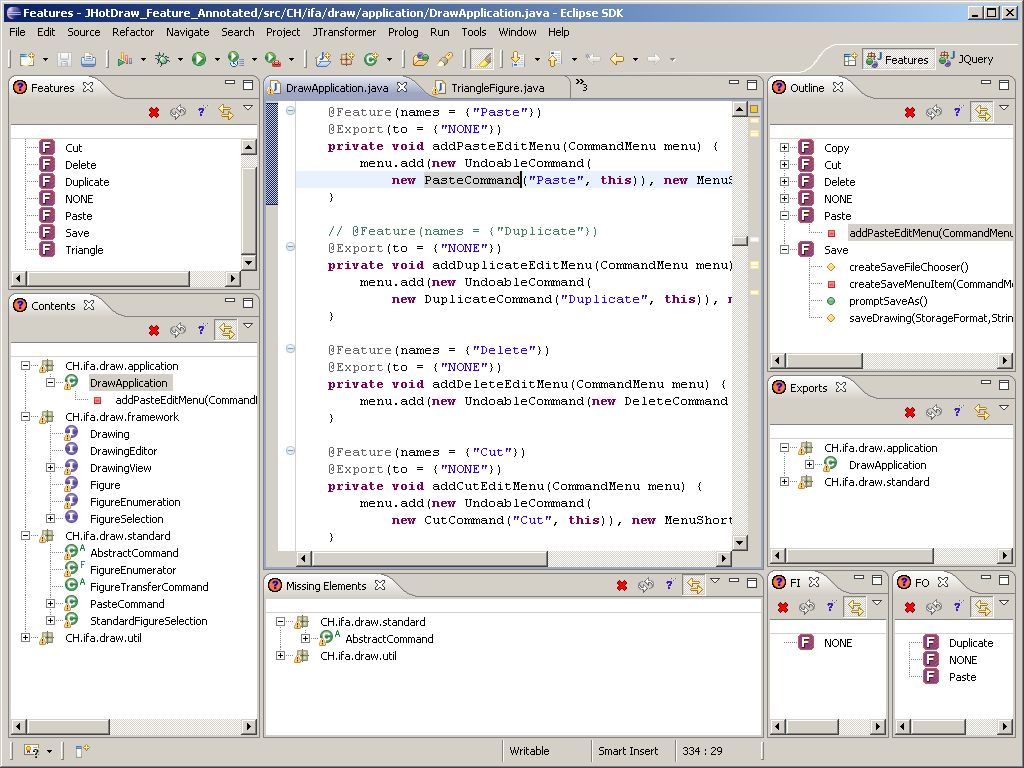The image size is (1024, 768).
Task: Click the New wizard toolbar icon
Action: 27,59
